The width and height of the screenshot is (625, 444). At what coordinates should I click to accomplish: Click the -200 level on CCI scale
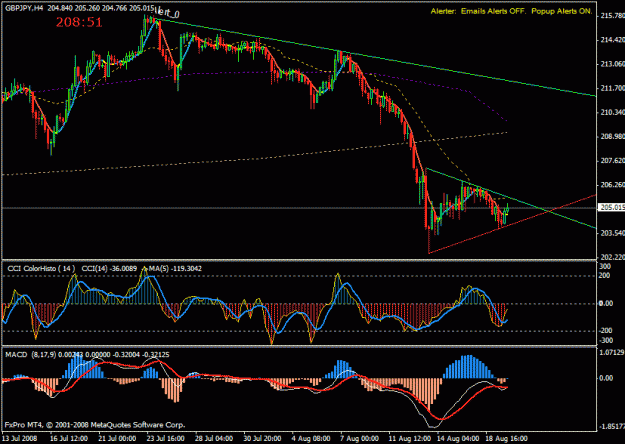point(605,331)
